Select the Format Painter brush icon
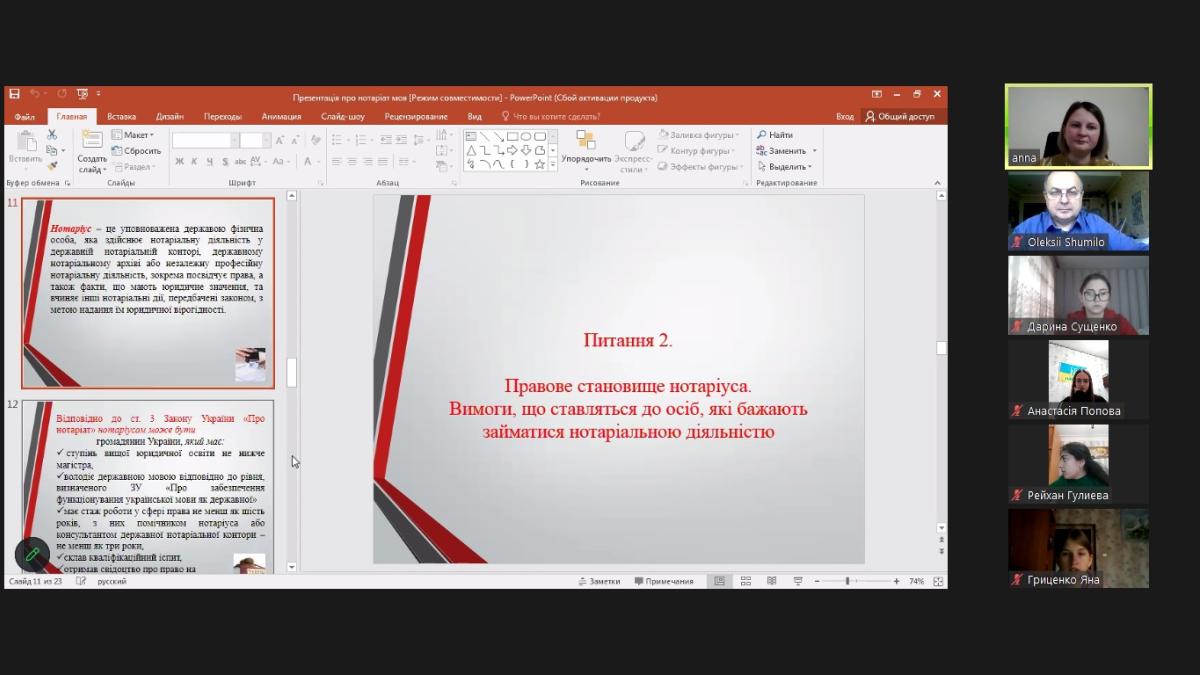This screenshot has height=675, width=1200. tap(52, 166)
